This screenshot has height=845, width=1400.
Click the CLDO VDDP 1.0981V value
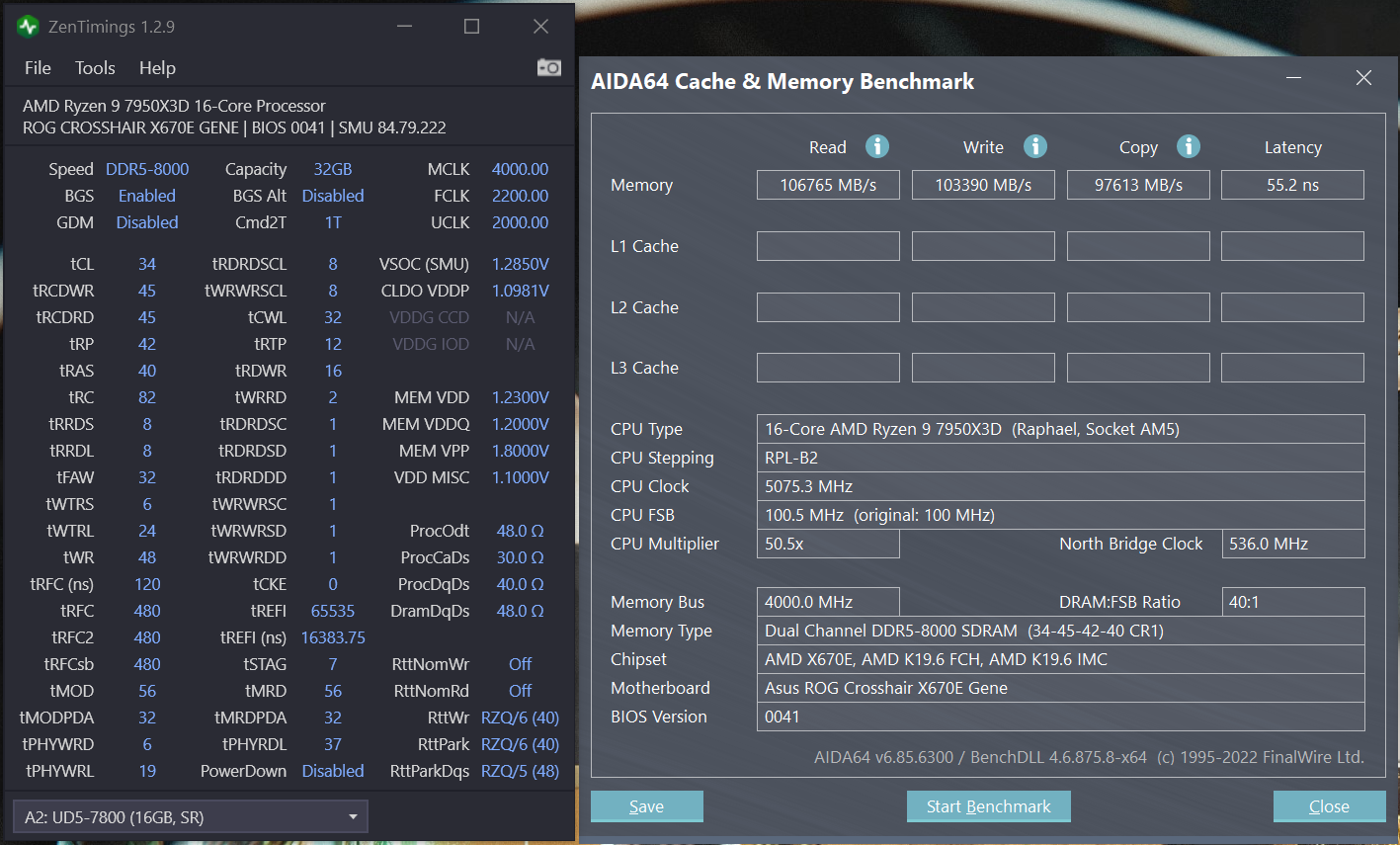(520, 291)
